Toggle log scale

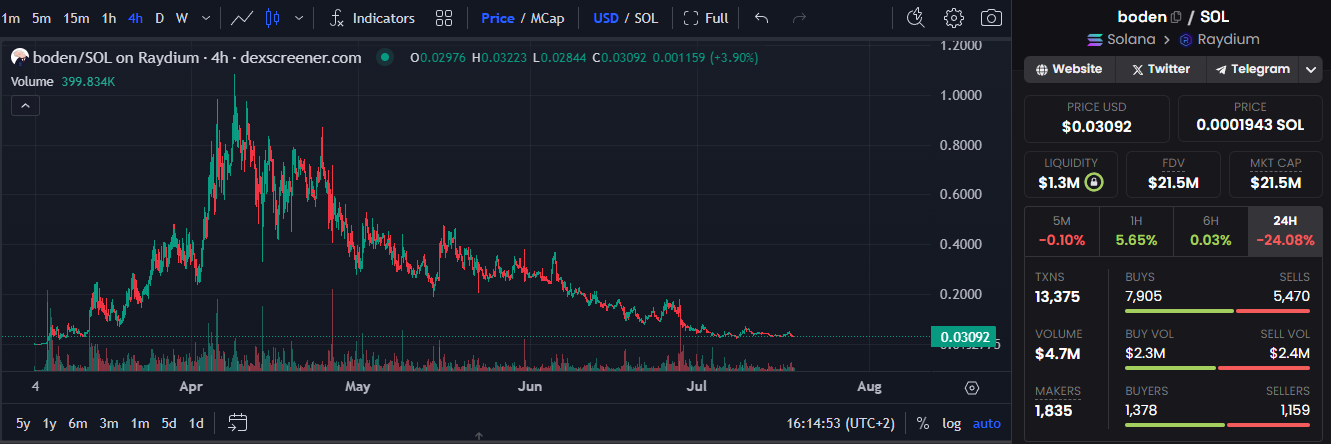(x=951, y=423)
